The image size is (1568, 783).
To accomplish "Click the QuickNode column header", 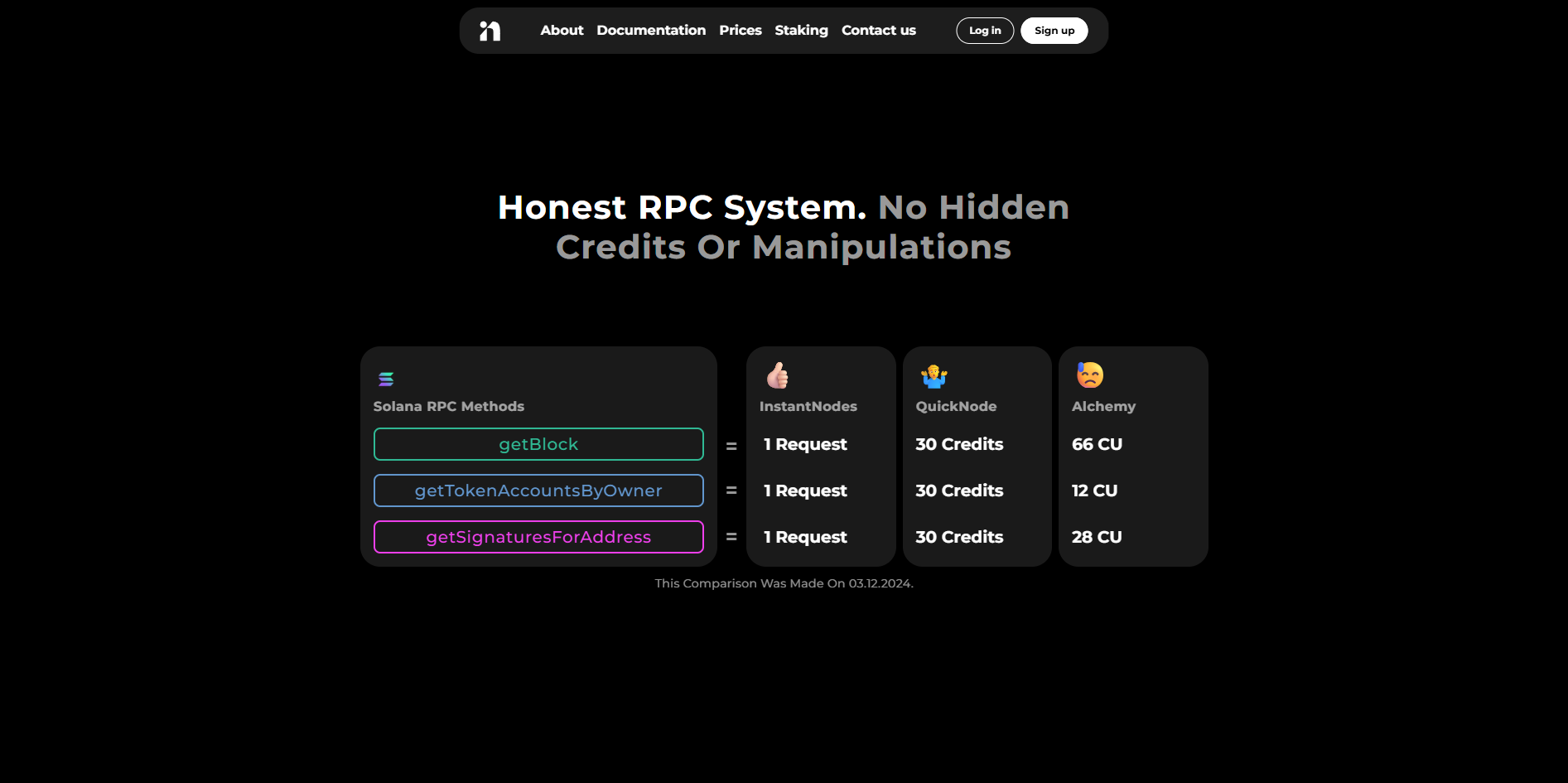I will [955, 406].
